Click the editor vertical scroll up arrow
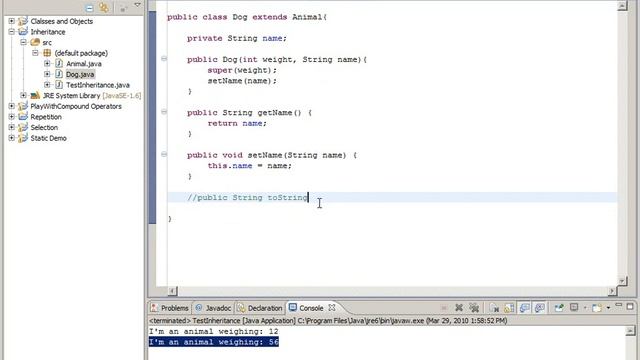The height and width of the screenshot is (360, 640). click(x=622, y=6)
